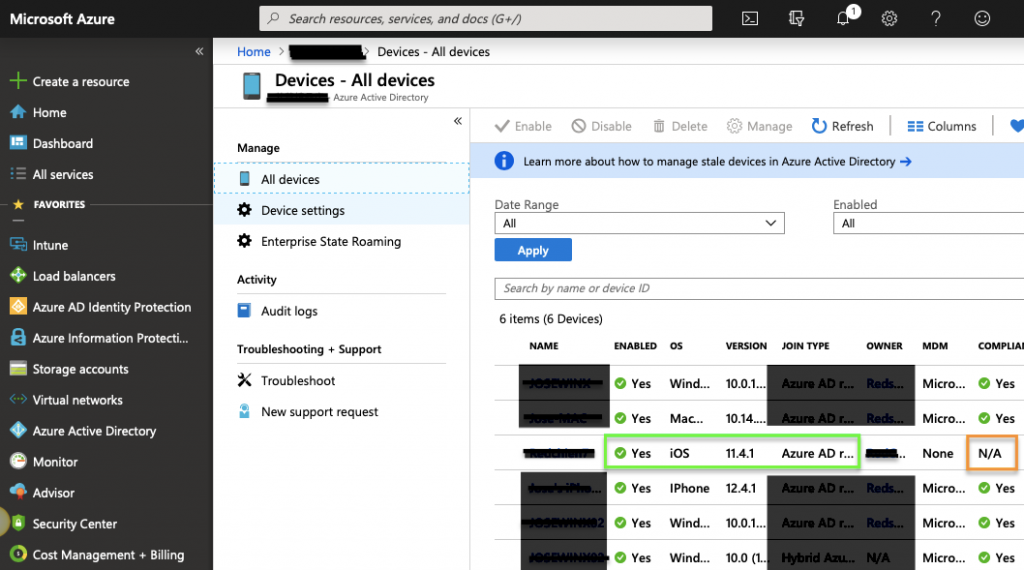Open Load balancers from favorites
The image size is (1024, 570).
(x=63, y=276)
